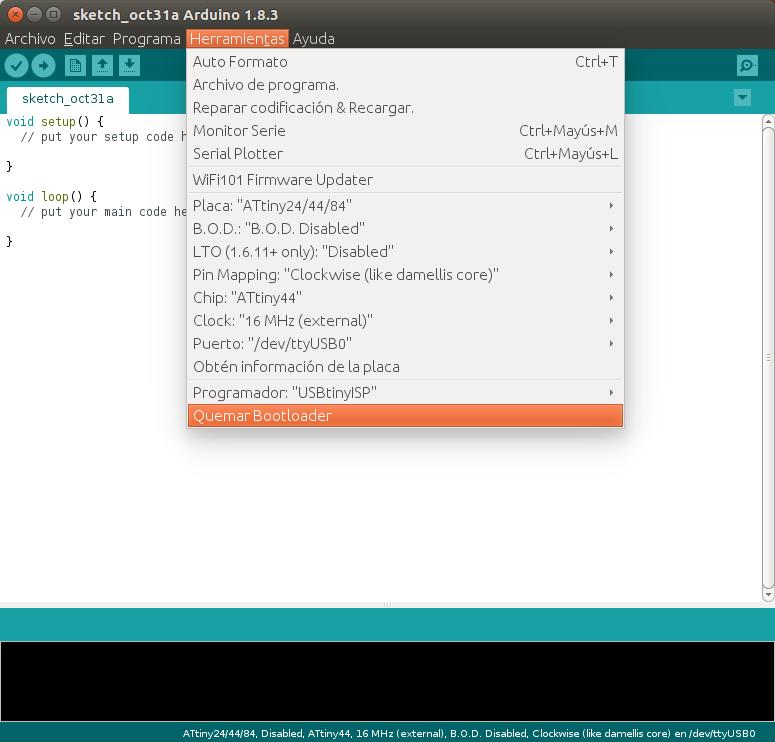Image resolution: width=775 pixels, height=742 pixels.
Task: Close the Herramientas menu by clicking it
Action: 237,39
